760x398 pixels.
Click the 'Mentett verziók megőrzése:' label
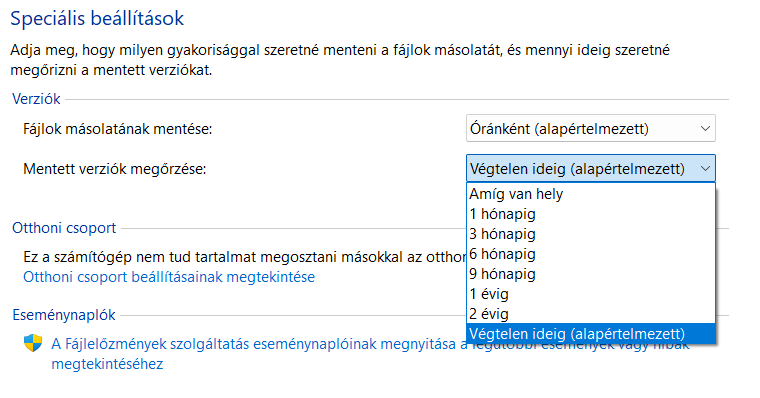point(115,169)
